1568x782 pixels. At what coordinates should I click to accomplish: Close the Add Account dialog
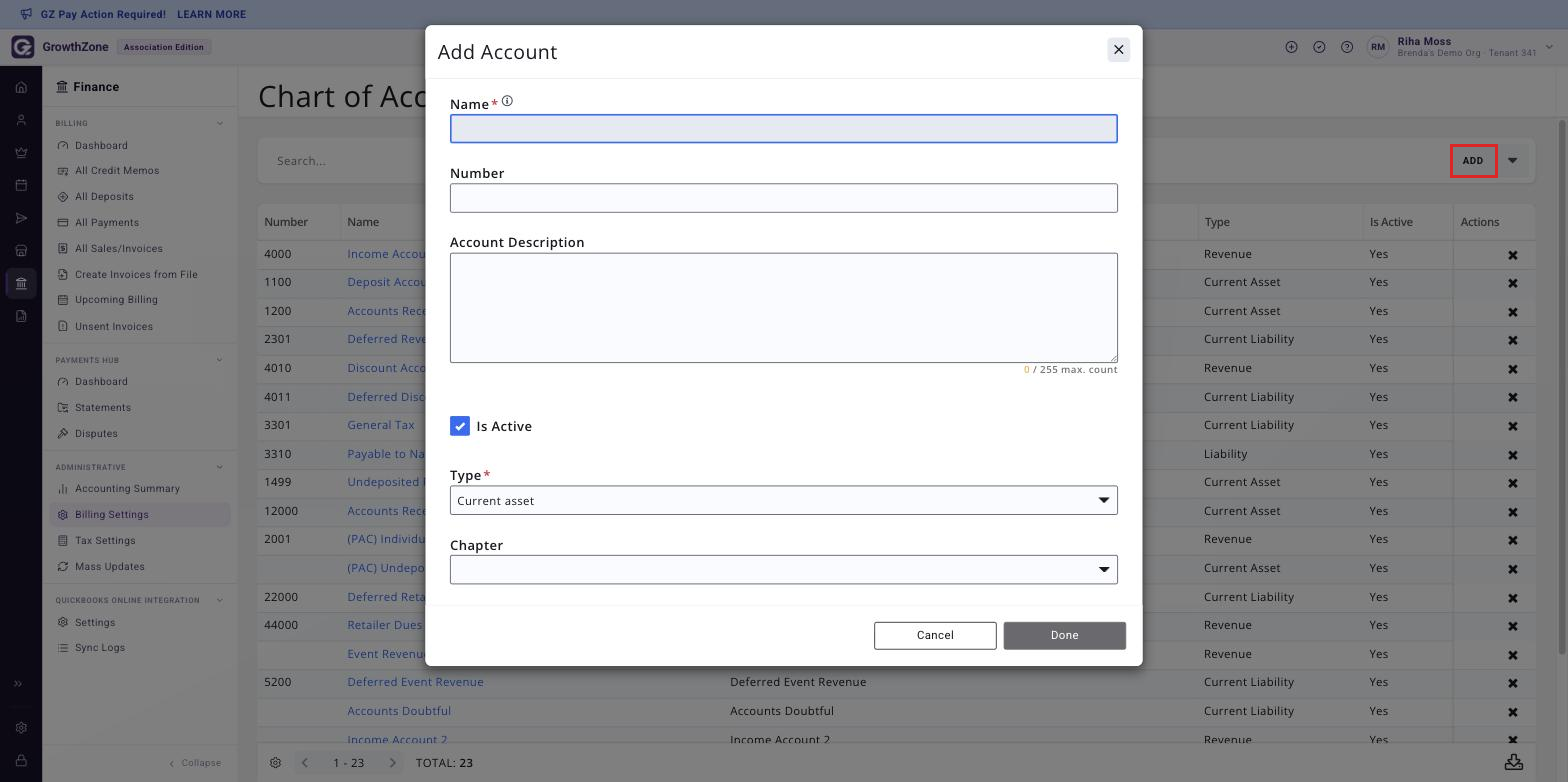tap(1118, 50)
